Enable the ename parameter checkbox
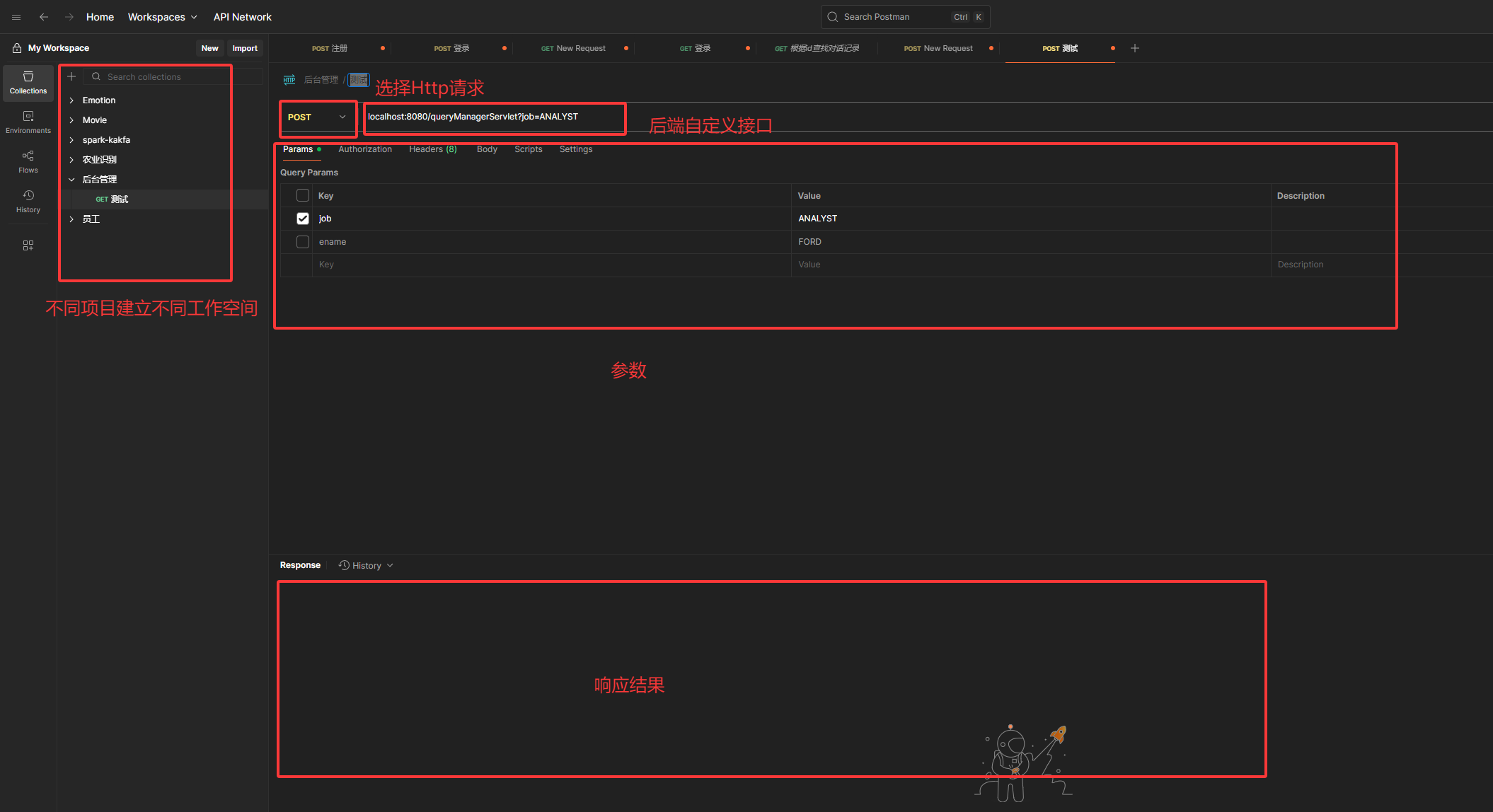 pos(303,242)
